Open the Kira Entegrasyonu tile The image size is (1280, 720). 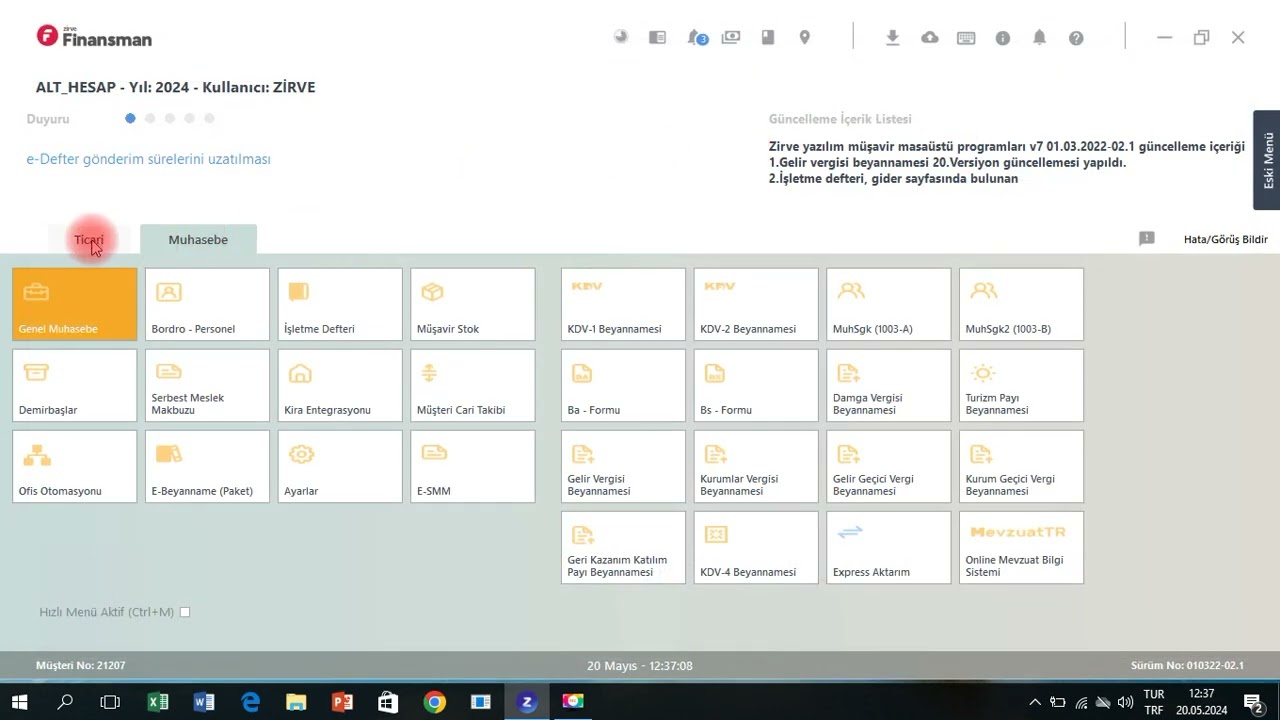[340, 385]
